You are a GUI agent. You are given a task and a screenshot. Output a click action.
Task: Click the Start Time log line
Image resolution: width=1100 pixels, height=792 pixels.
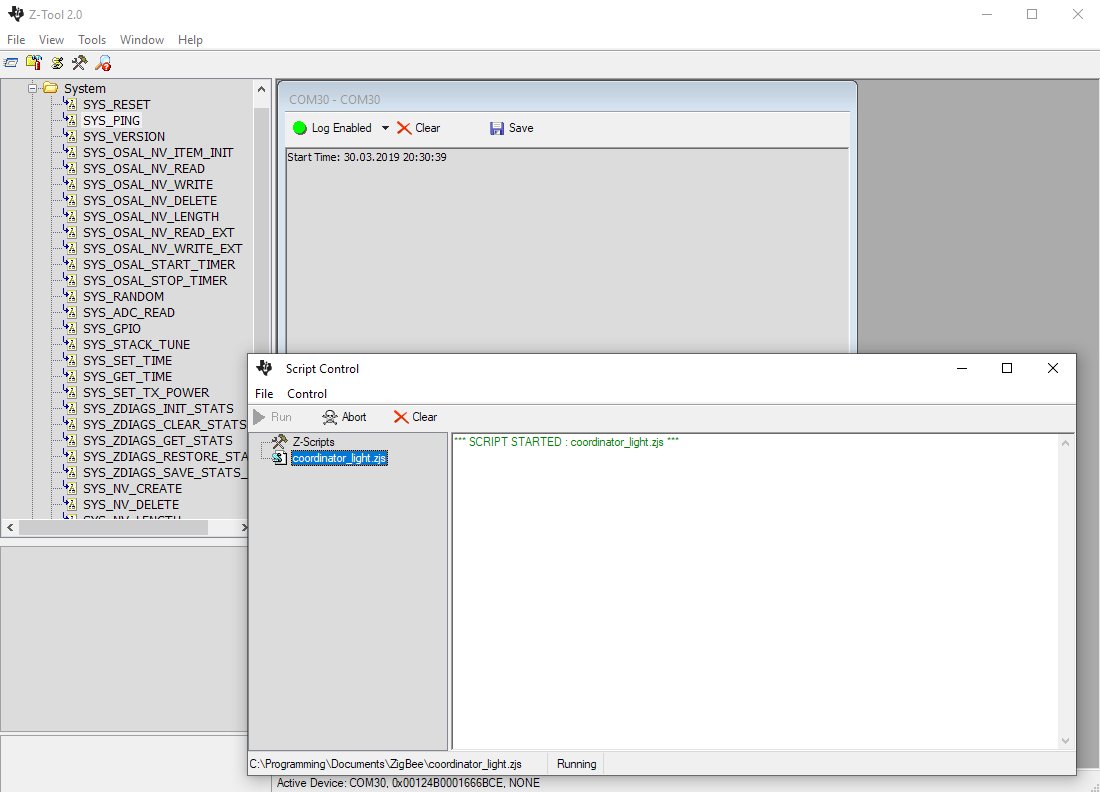367,157
